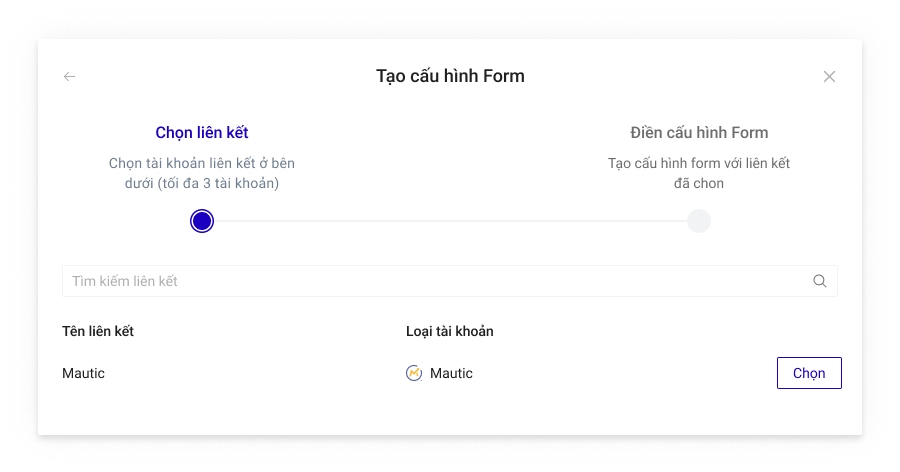This screenshot has width=900, height=472.
Task: Click the Mautic logo icon
Action: [x=414, y=373]
